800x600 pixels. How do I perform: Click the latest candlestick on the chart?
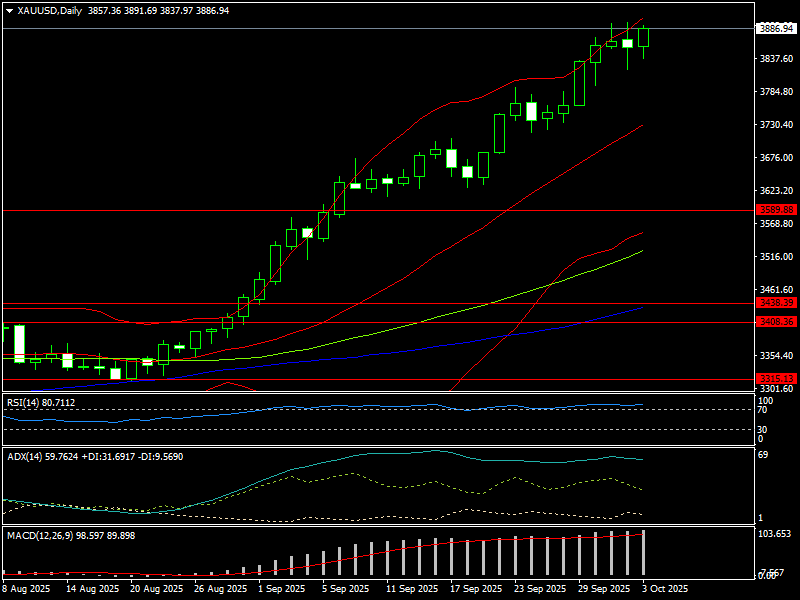(x=644, y=37)
